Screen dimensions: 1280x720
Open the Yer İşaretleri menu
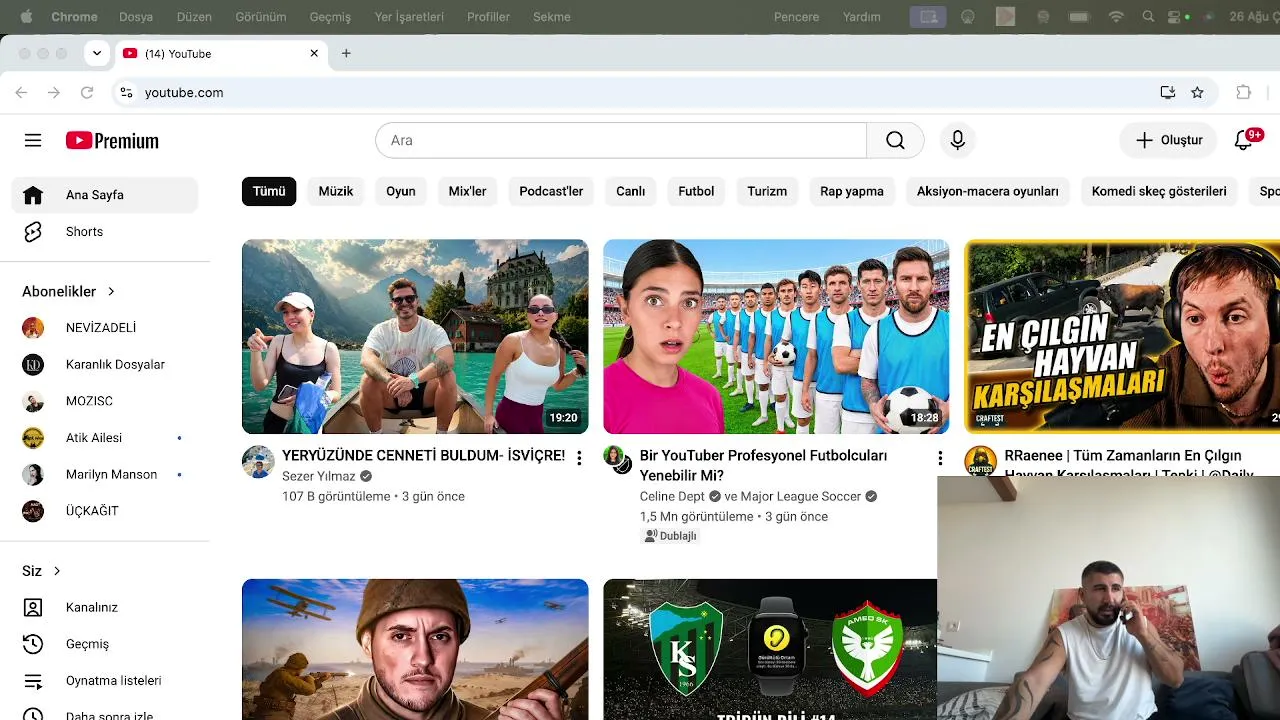(x=409, y=17)
